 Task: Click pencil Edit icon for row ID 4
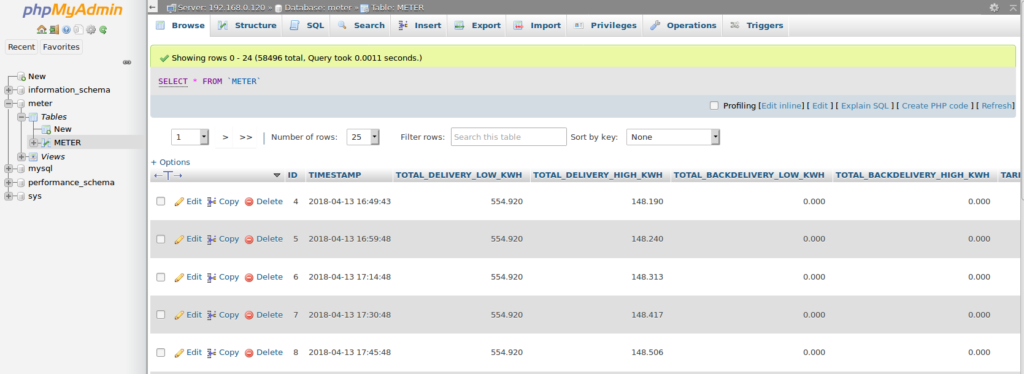[179, 202]
